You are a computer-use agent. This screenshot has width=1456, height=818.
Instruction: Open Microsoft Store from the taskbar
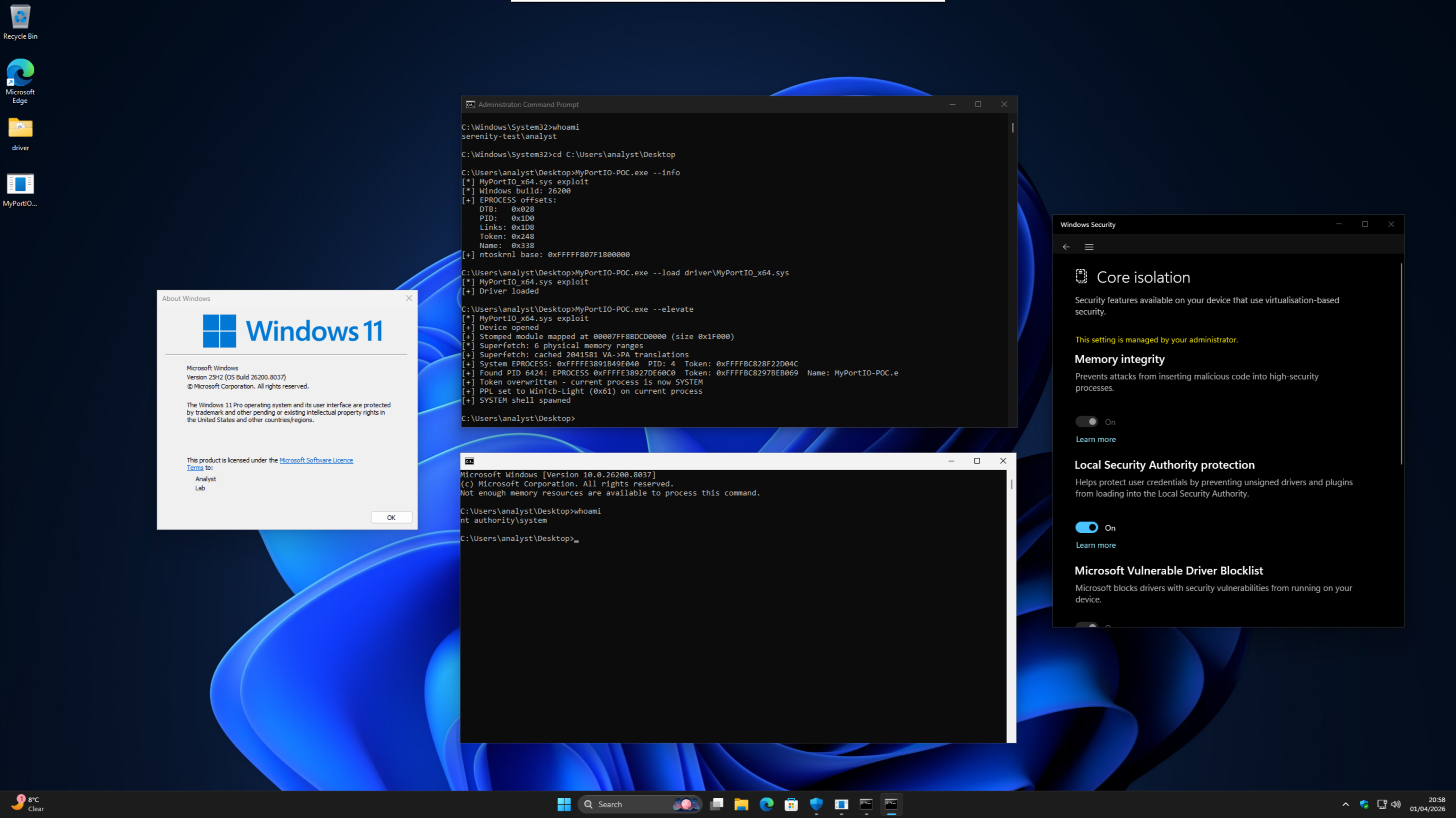click(791, 804)
